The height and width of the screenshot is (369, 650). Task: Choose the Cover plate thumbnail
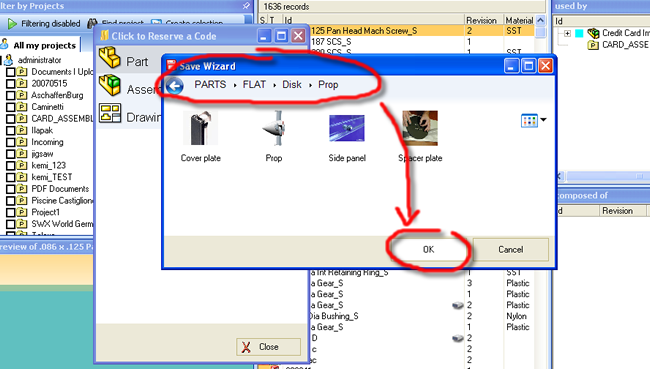click(x=201, y=128)
